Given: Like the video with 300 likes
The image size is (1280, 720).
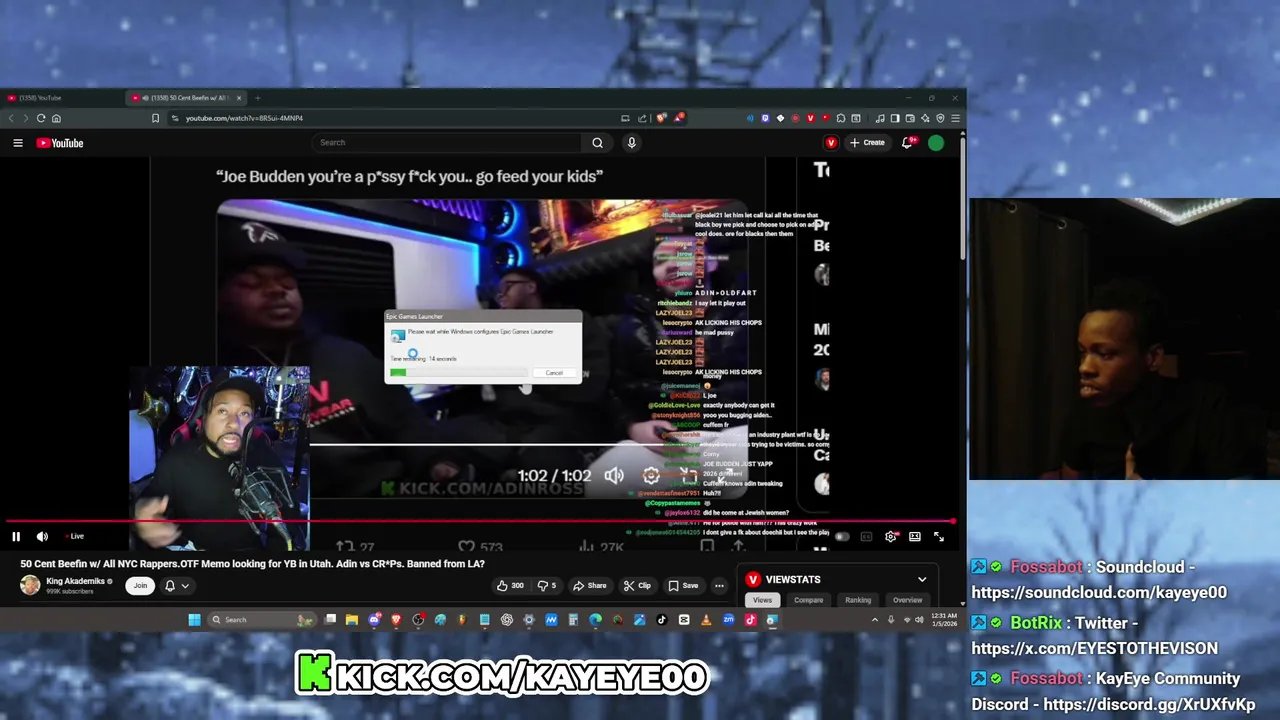Looking at the screenshot, I should (x=510, y=586).
